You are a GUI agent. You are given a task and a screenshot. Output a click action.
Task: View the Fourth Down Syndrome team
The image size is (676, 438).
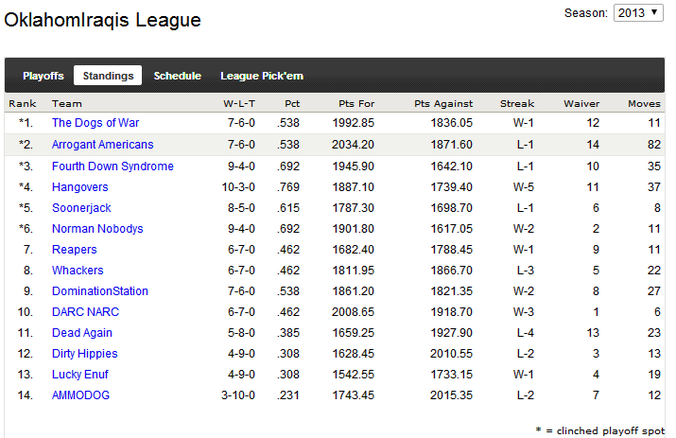click(113, 166)
